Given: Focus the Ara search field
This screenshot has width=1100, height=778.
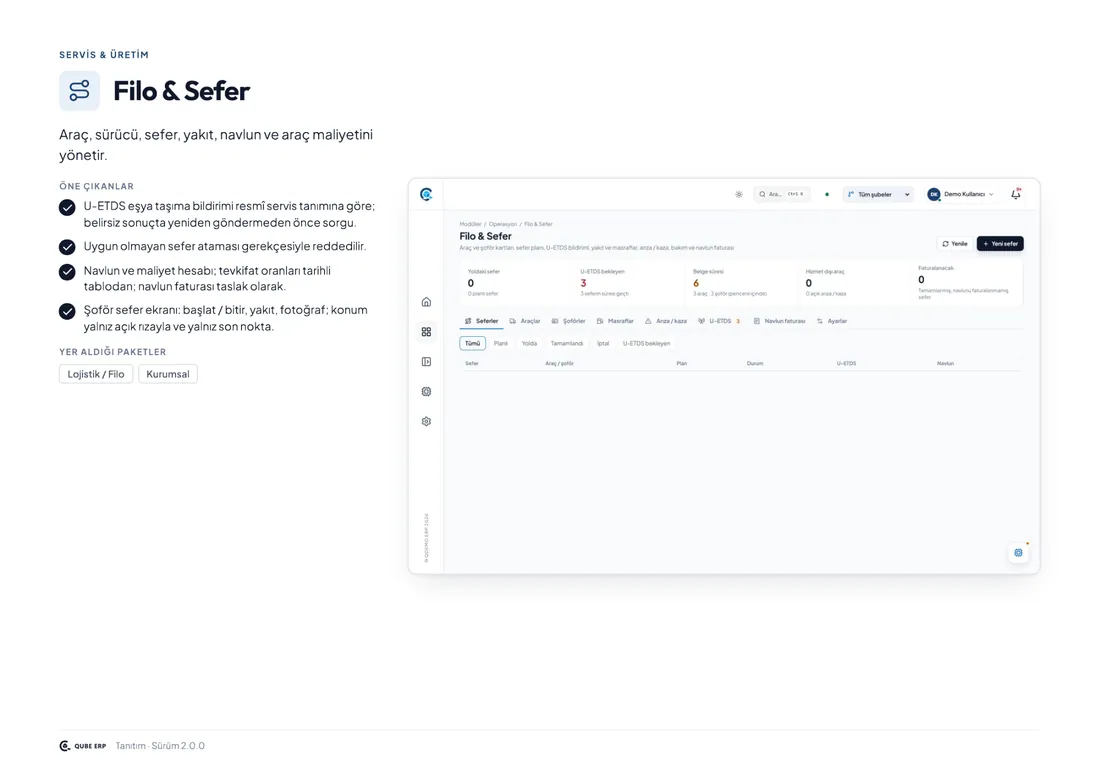Looking at the screenshot, I should click(782, 194).
